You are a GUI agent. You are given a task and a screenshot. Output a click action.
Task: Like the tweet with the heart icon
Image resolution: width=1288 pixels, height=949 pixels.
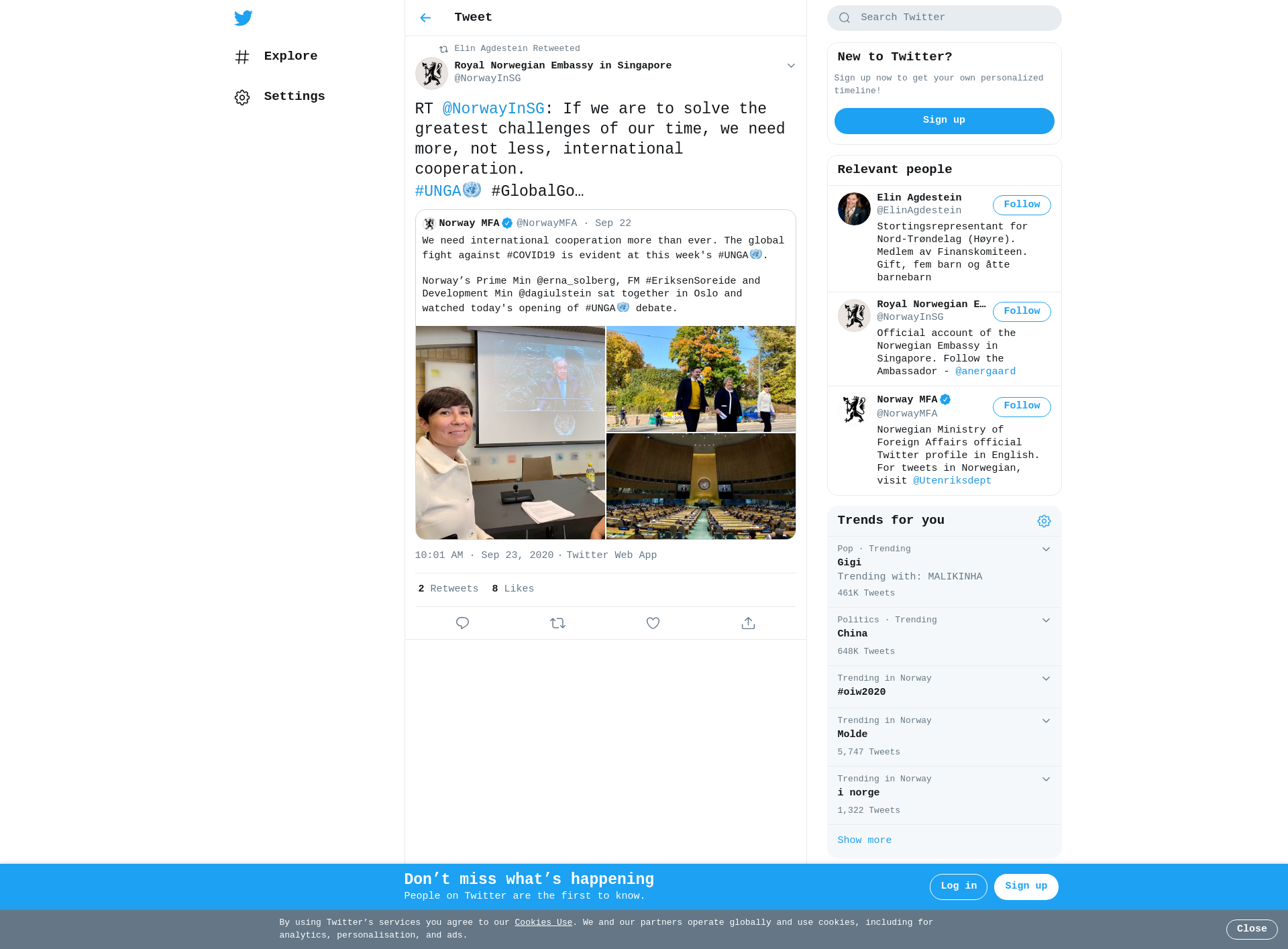click(x=653, y=623)
